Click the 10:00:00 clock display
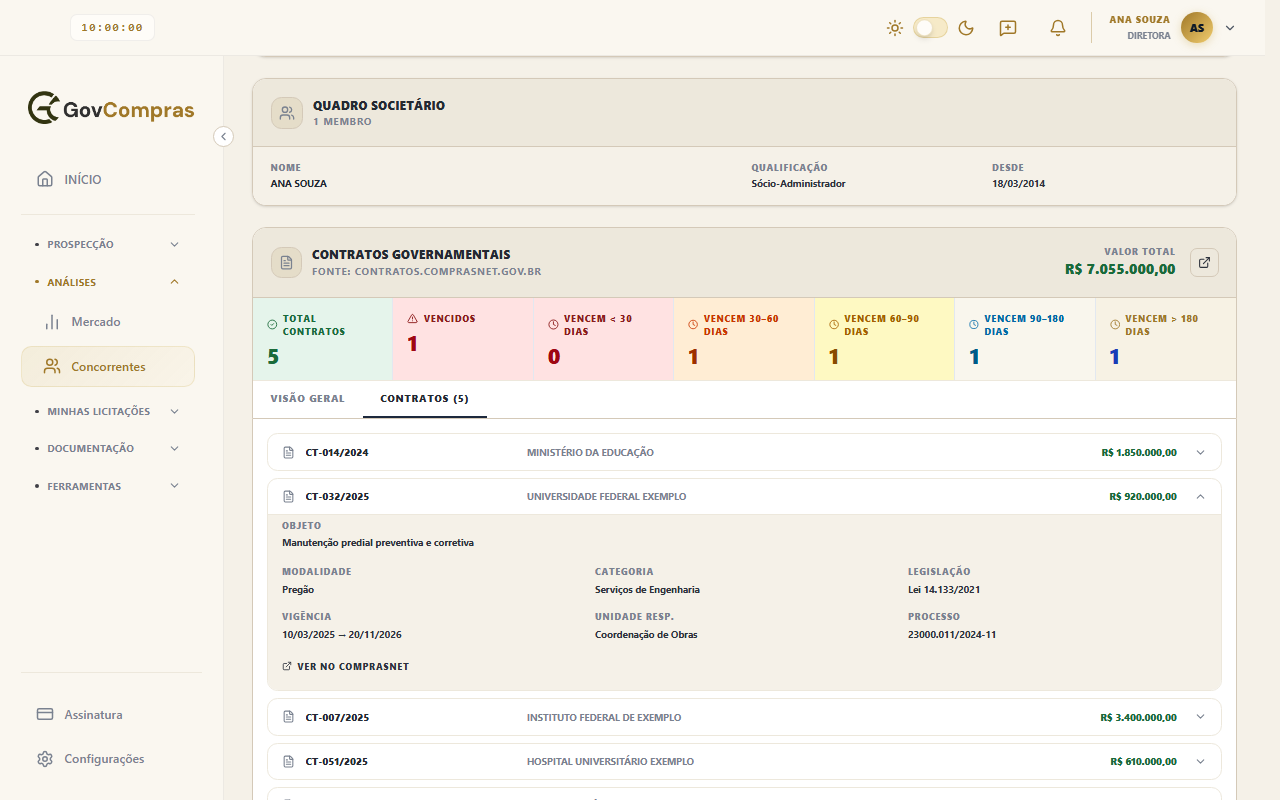 coord(112,28)
